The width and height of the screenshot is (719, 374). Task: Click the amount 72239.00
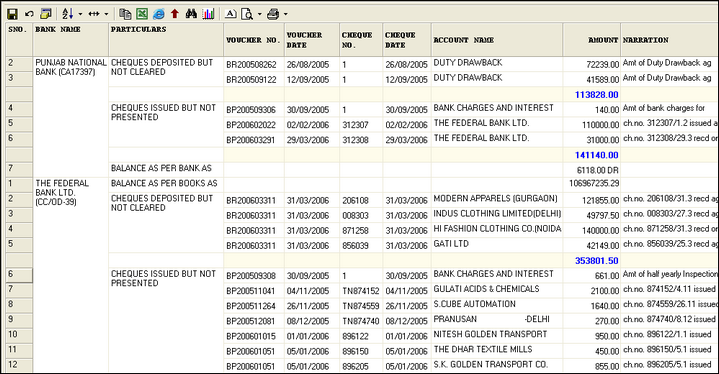[x=603, y=65]
